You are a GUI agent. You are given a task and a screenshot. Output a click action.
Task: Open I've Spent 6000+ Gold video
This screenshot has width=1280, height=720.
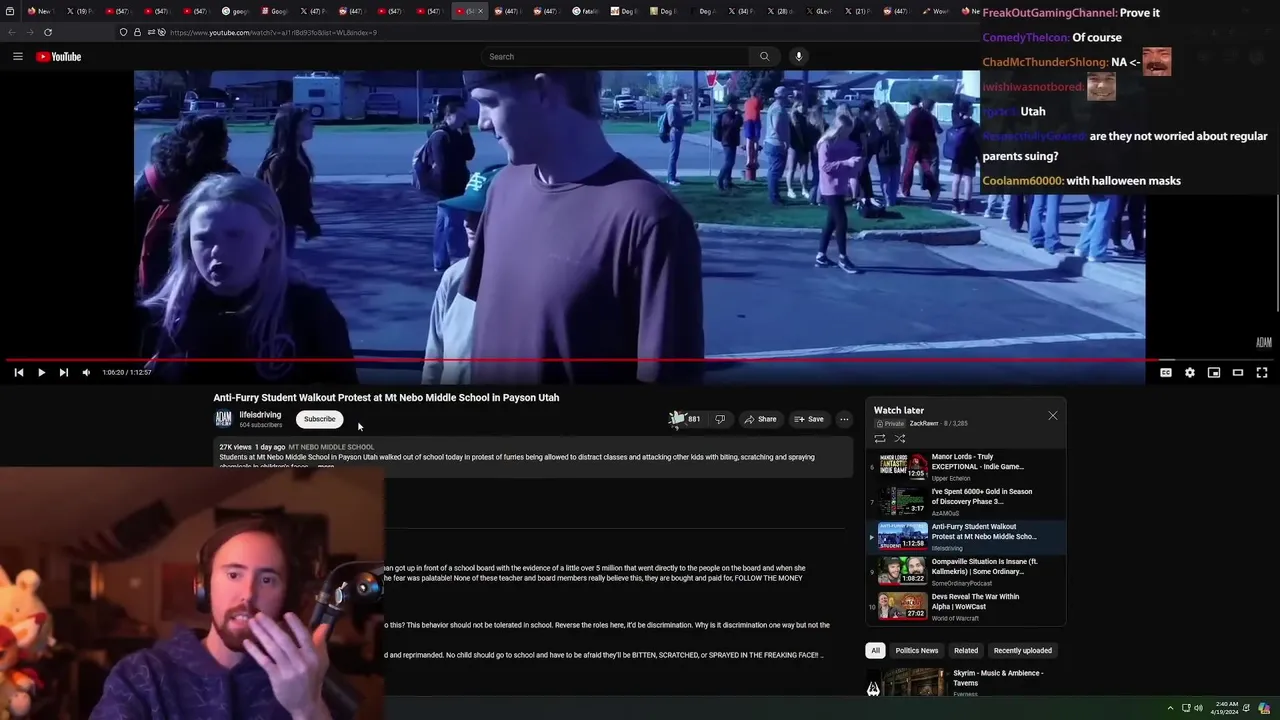point(965,502)
